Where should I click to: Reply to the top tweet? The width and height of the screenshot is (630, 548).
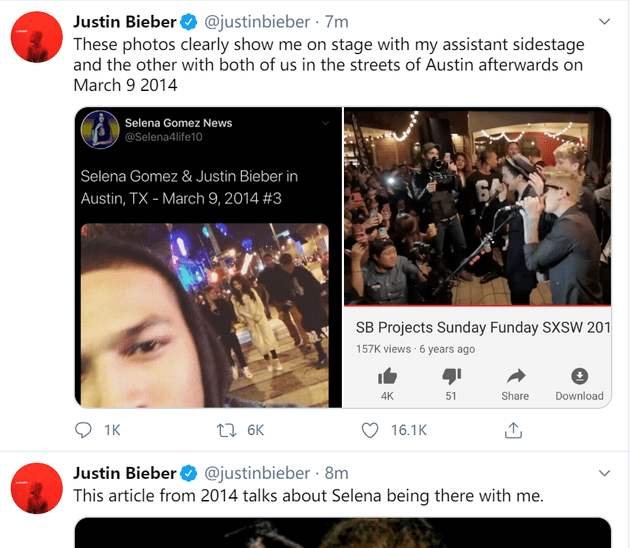(85, 430)
